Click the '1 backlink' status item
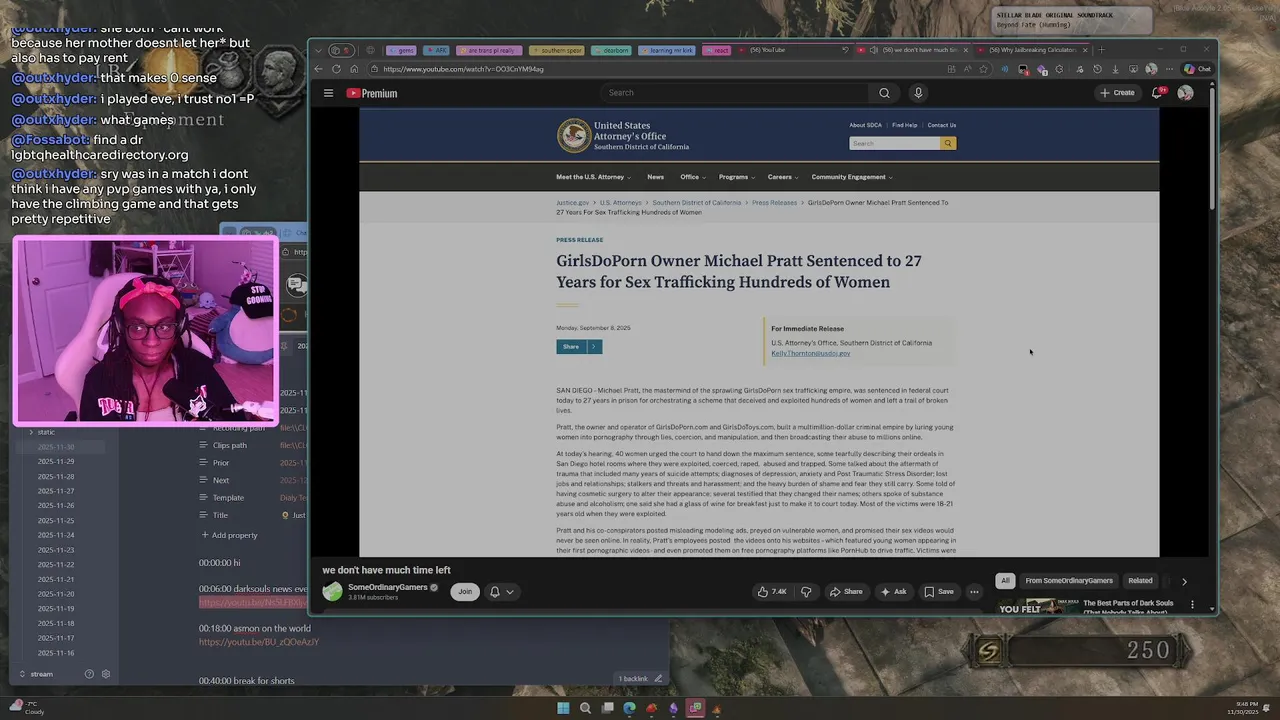The image size is (1280, 720). point(633,679)
